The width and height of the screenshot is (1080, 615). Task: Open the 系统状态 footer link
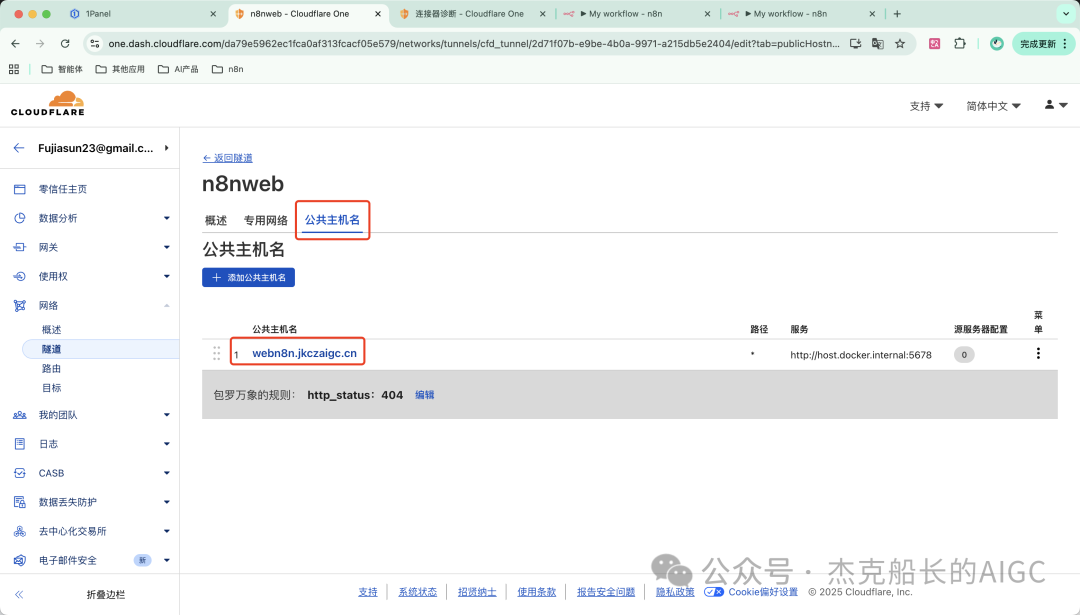pyautogui.click(x=417, y=592)
